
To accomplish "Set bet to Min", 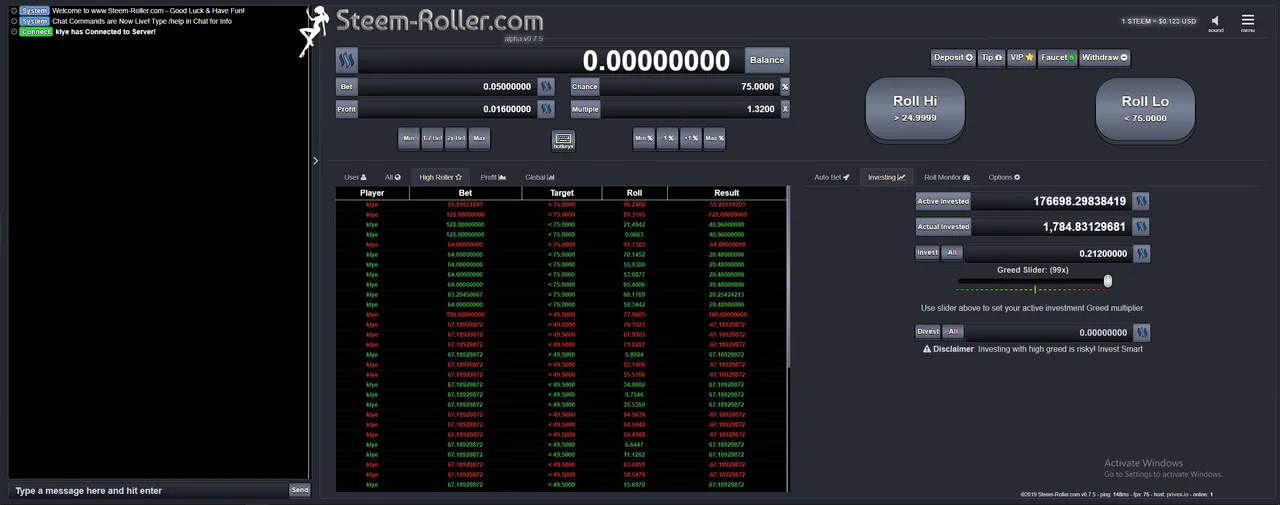I will point(408,138).
